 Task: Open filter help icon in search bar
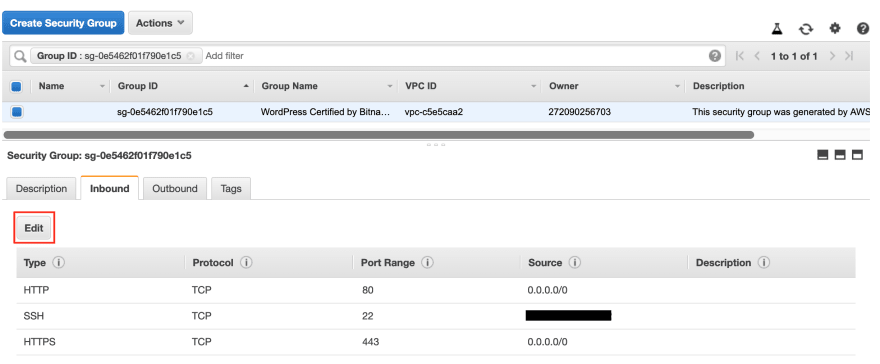coord(714,56)
